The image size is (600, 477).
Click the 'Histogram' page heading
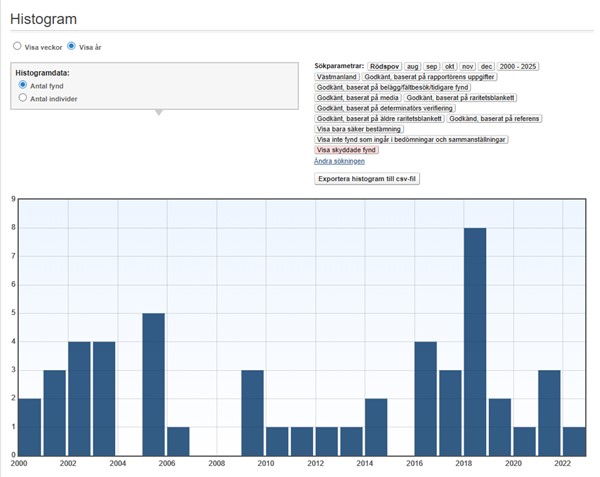[x=43, y=19]
